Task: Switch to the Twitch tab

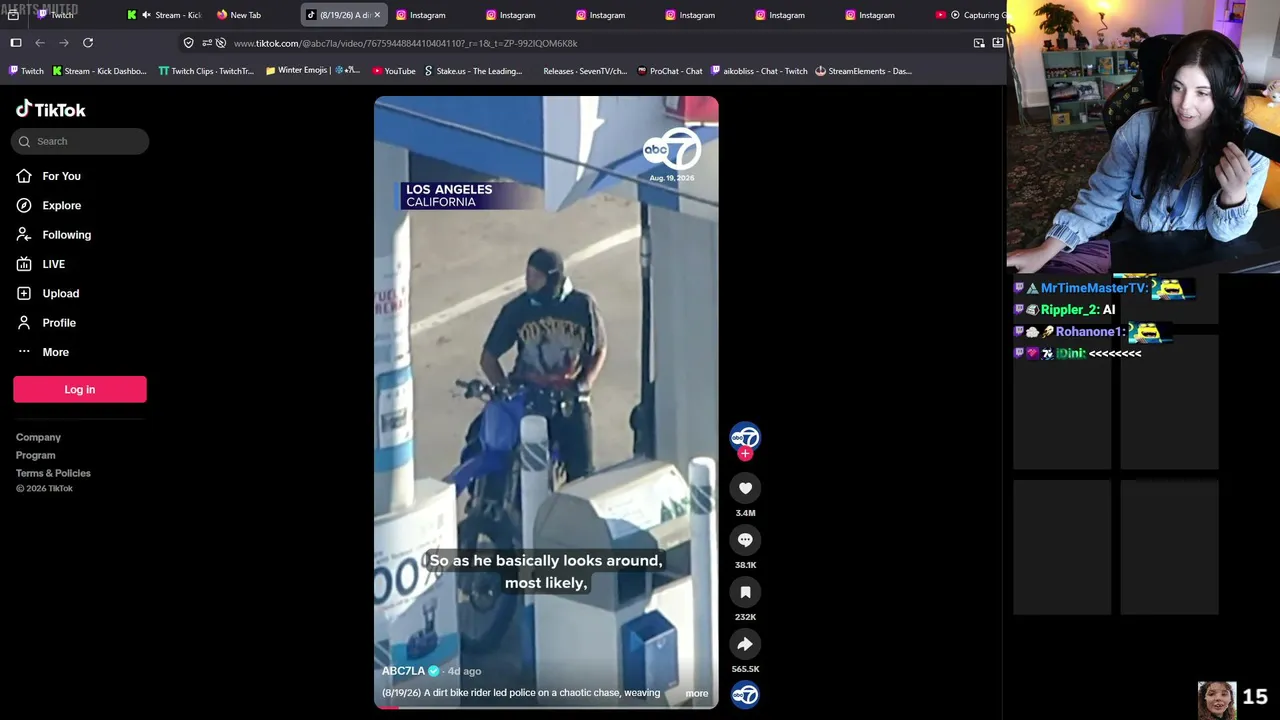Action: pos(62,15)
